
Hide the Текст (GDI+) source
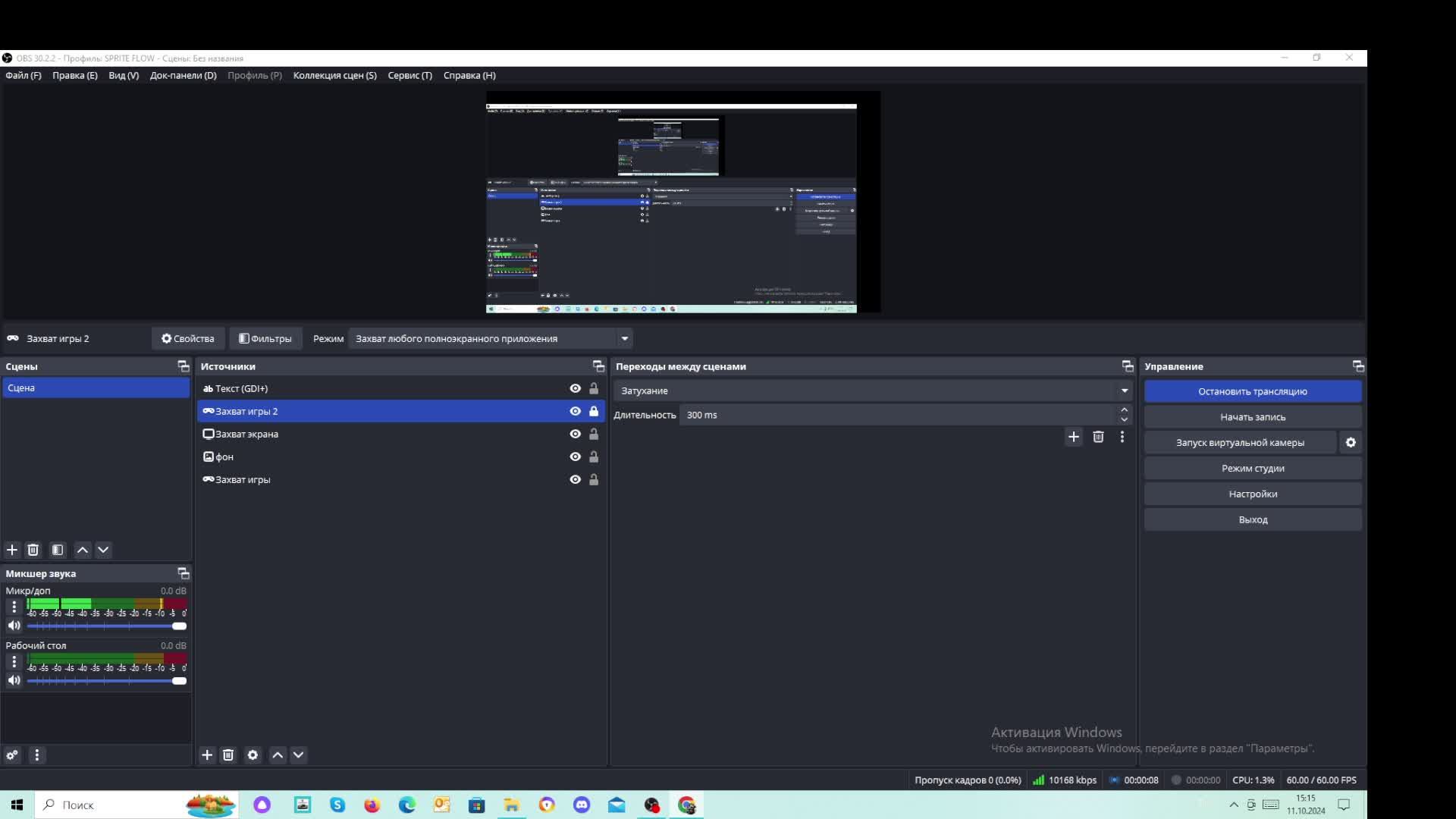(x=575, y=388)
